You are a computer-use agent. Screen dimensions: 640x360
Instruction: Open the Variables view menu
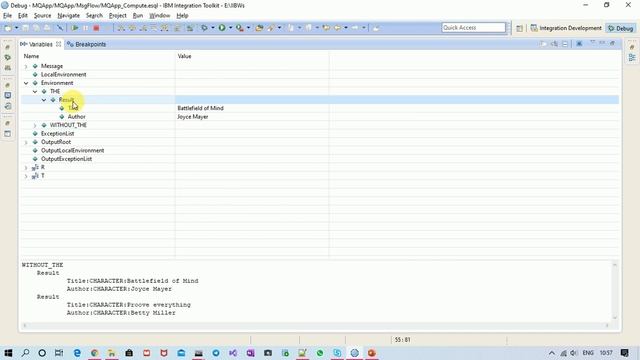(593, 43)
